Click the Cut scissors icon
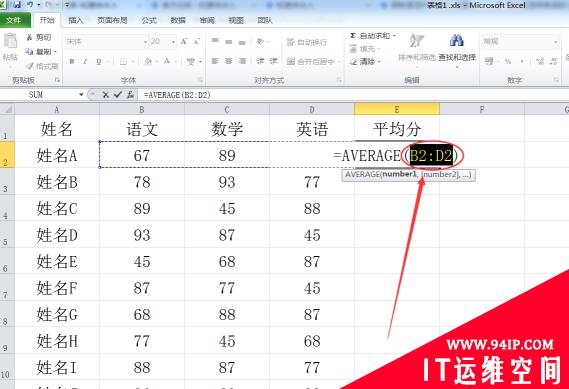The width and height of the screenshot is (569, 389). (x=29, y=37)
